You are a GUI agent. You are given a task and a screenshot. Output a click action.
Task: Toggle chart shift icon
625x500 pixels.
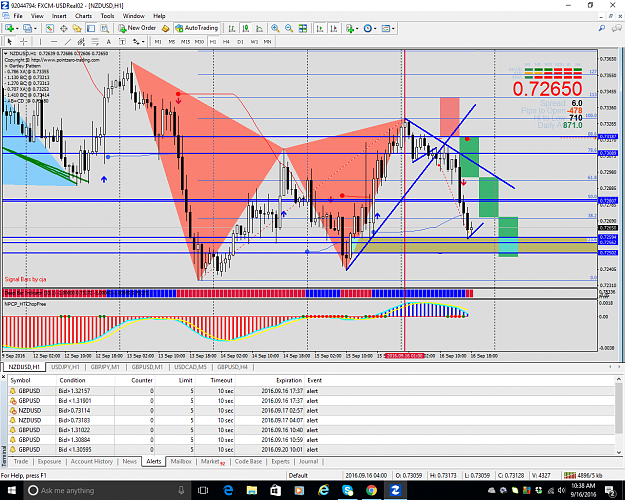pos(334,28)
